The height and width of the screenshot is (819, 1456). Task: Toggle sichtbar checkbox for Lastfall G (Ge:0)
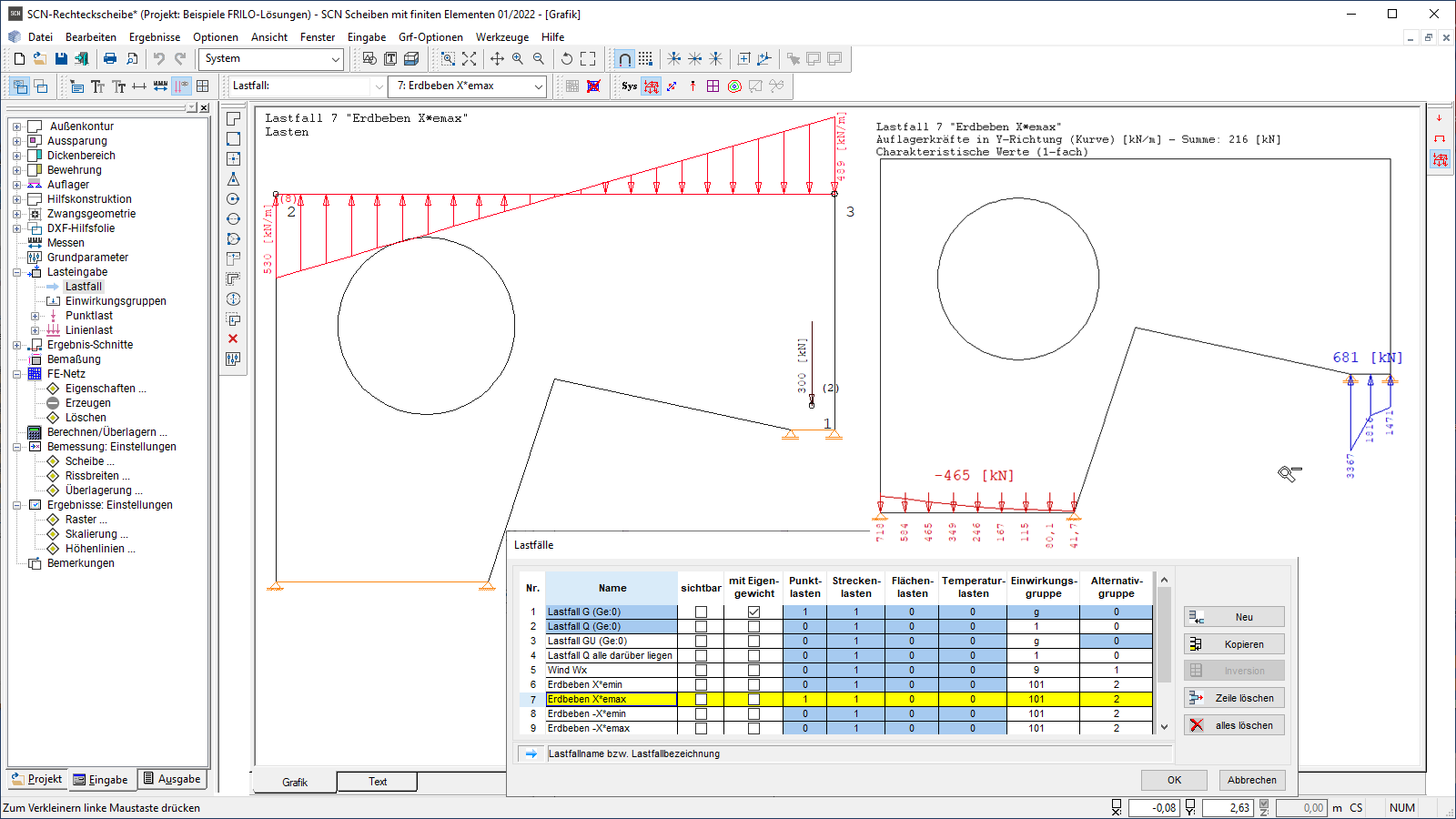[701, 612]
